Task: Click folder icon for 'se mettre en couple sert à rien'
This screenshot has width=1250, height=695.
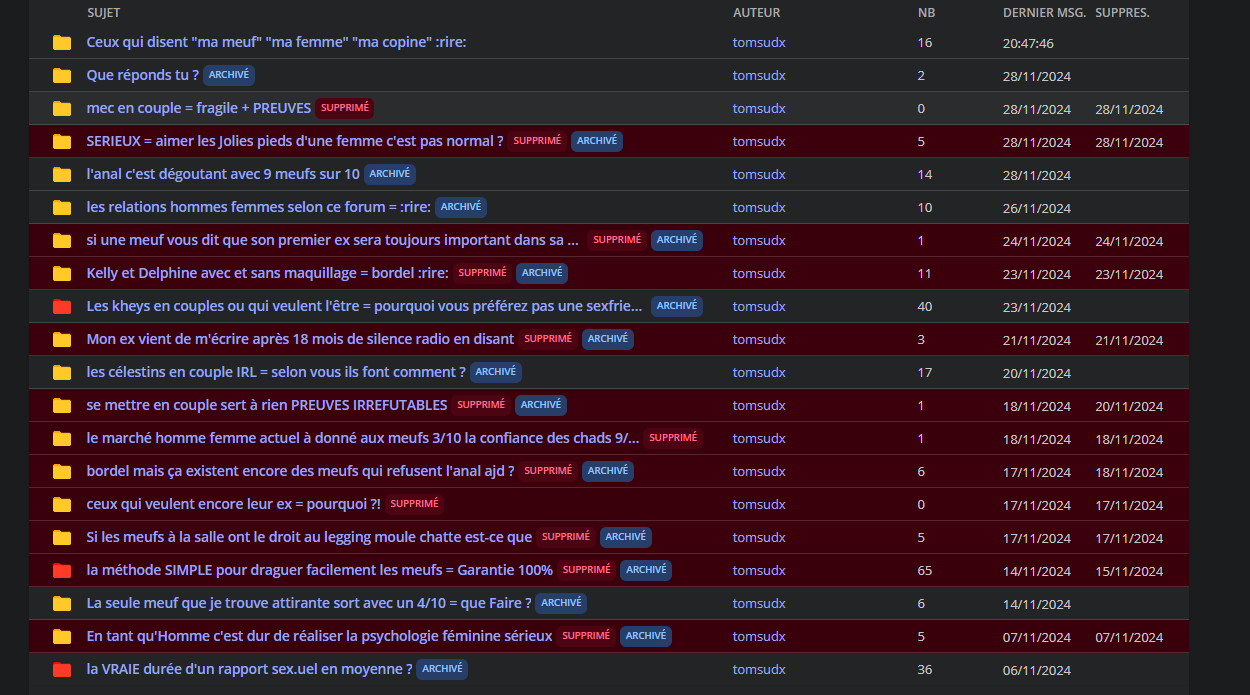Action: click(62, 405)
